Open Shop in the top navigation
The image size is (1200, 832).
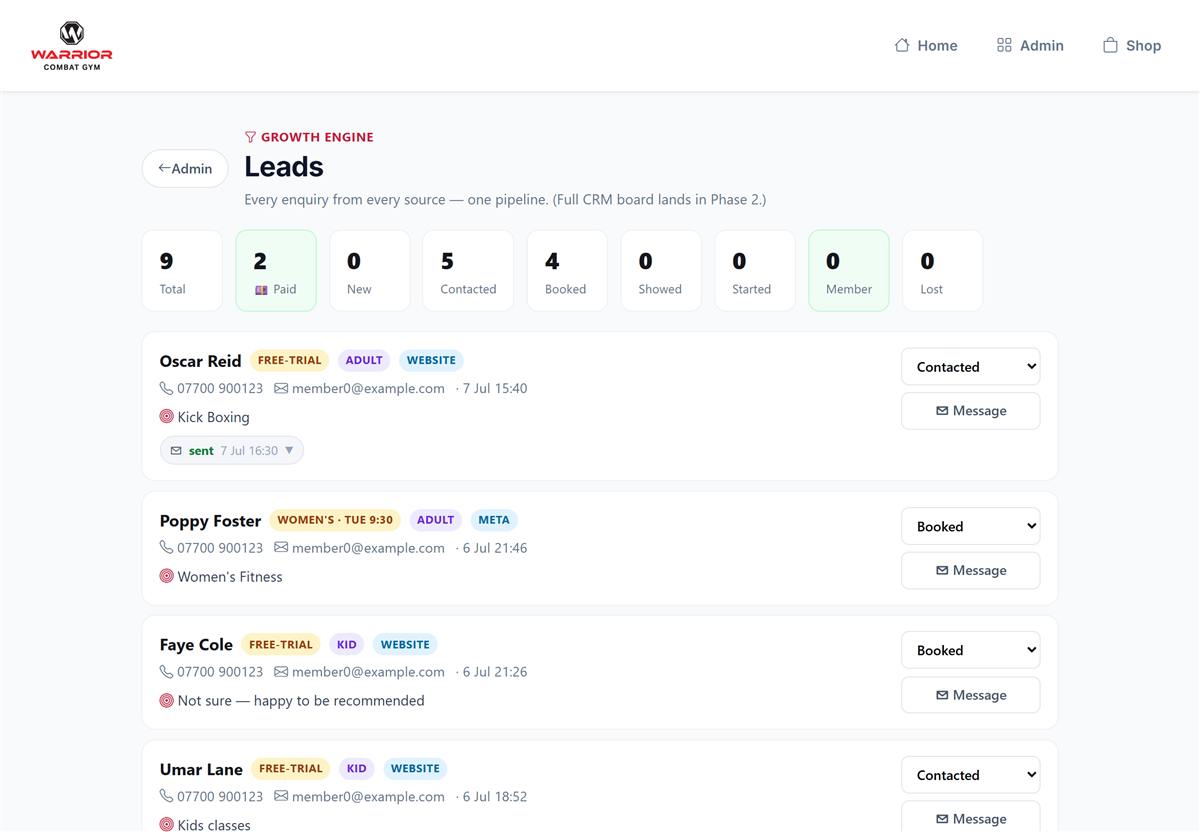1132,45
